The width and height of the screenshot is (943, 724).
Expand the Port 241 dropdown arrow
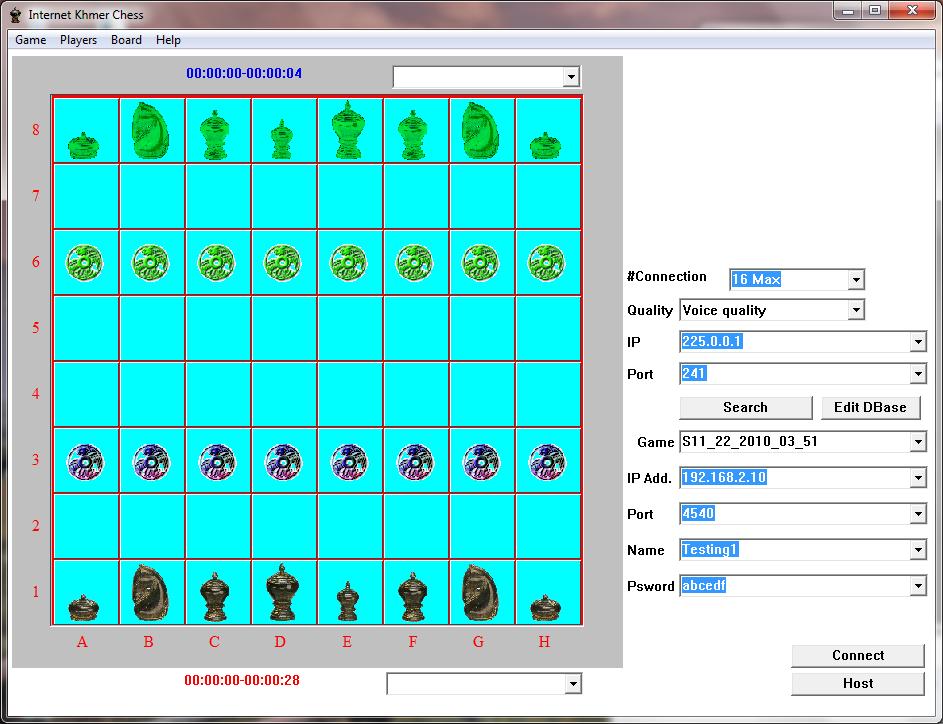(x=918, y=374)
